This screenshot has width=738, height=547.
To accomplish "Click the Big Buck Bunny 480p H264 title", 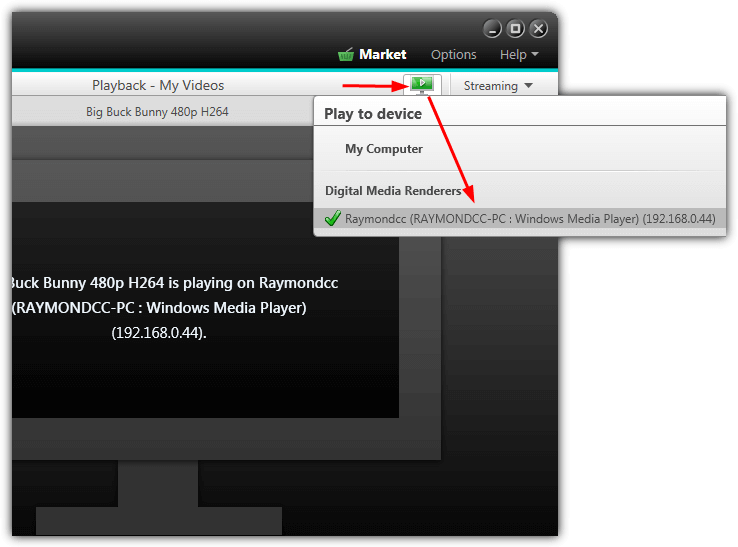I will [157, 112].
